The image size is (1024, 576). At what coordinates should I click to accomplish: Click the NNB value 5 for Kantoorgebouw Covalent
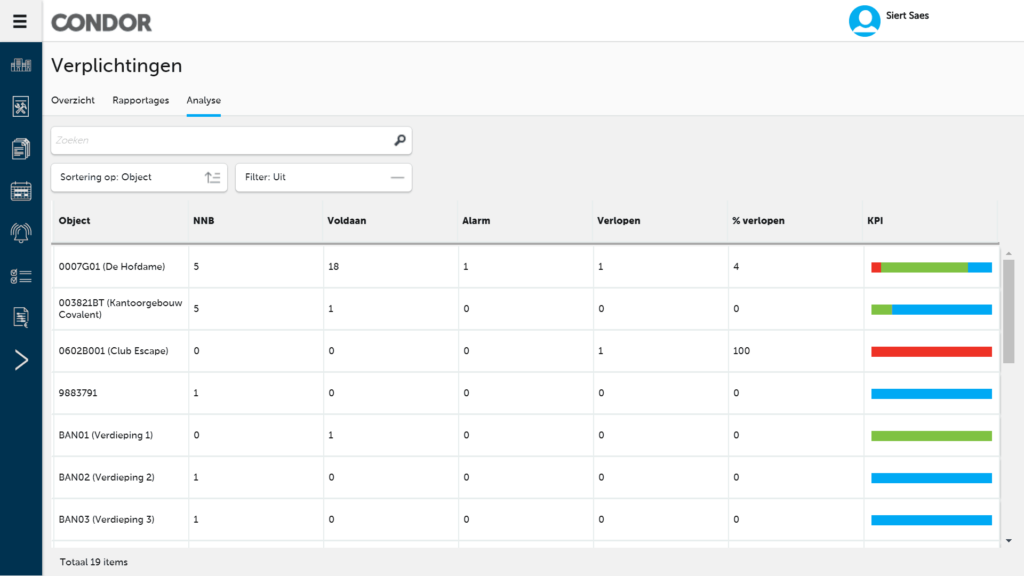(x=196, y=309)
